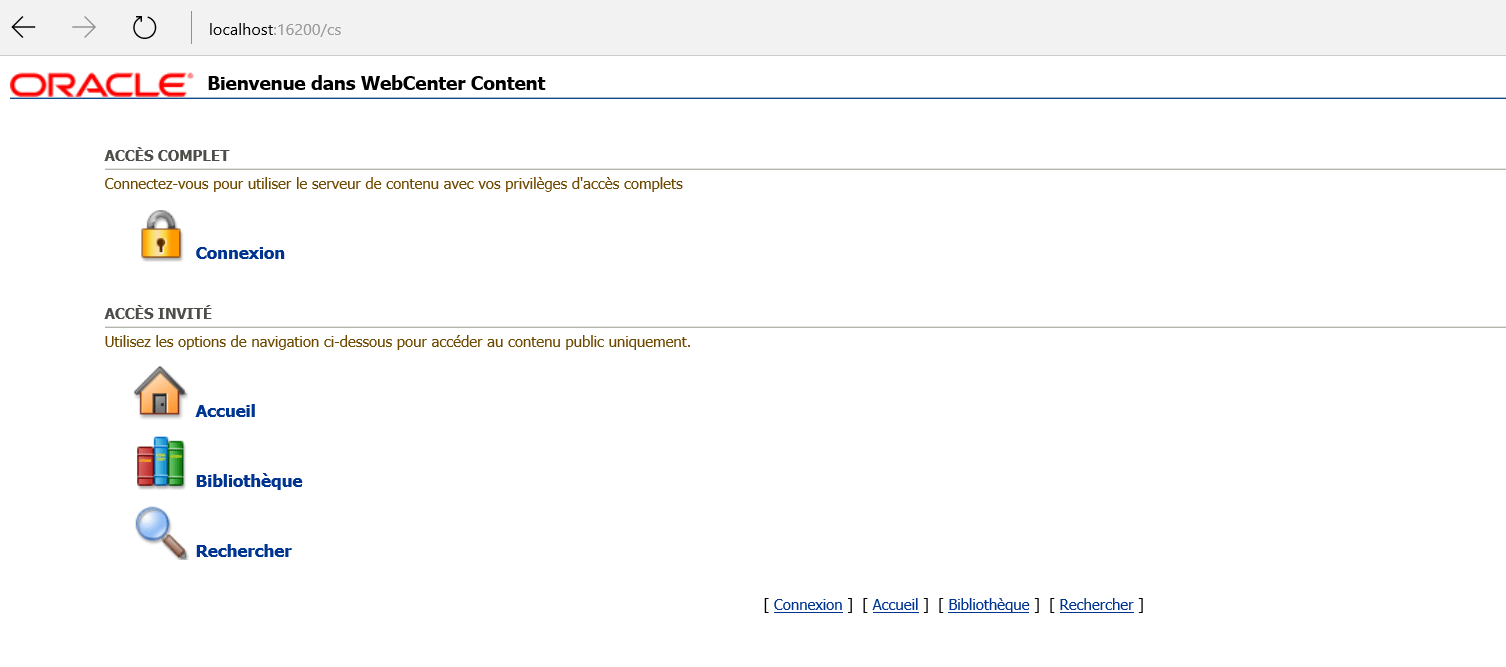The height and width of the screenshot is (667, 1506).
Task: Click the 'ACCÈS COMPLET' section heading
Action: click(167, 156)
